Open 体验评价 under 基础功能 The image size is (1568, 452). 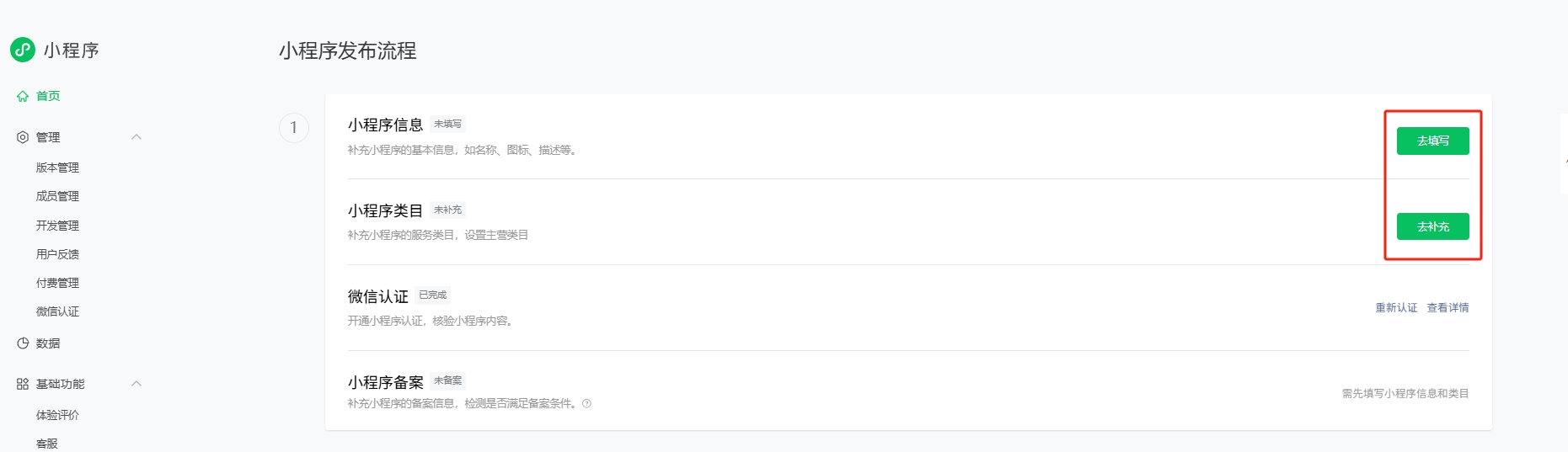pyautogui.click(x=57, y=415)
